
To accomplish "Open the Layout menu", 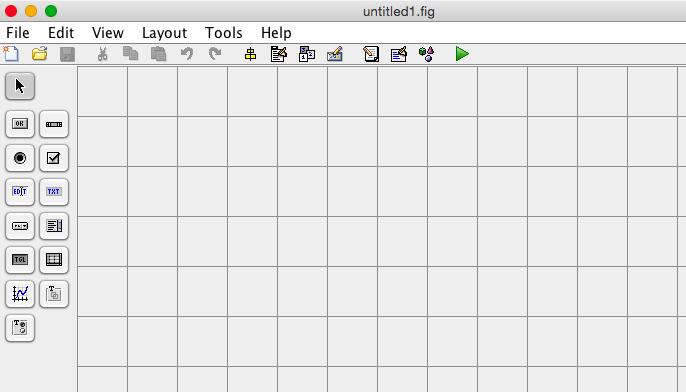I will [x=164, y=33].
